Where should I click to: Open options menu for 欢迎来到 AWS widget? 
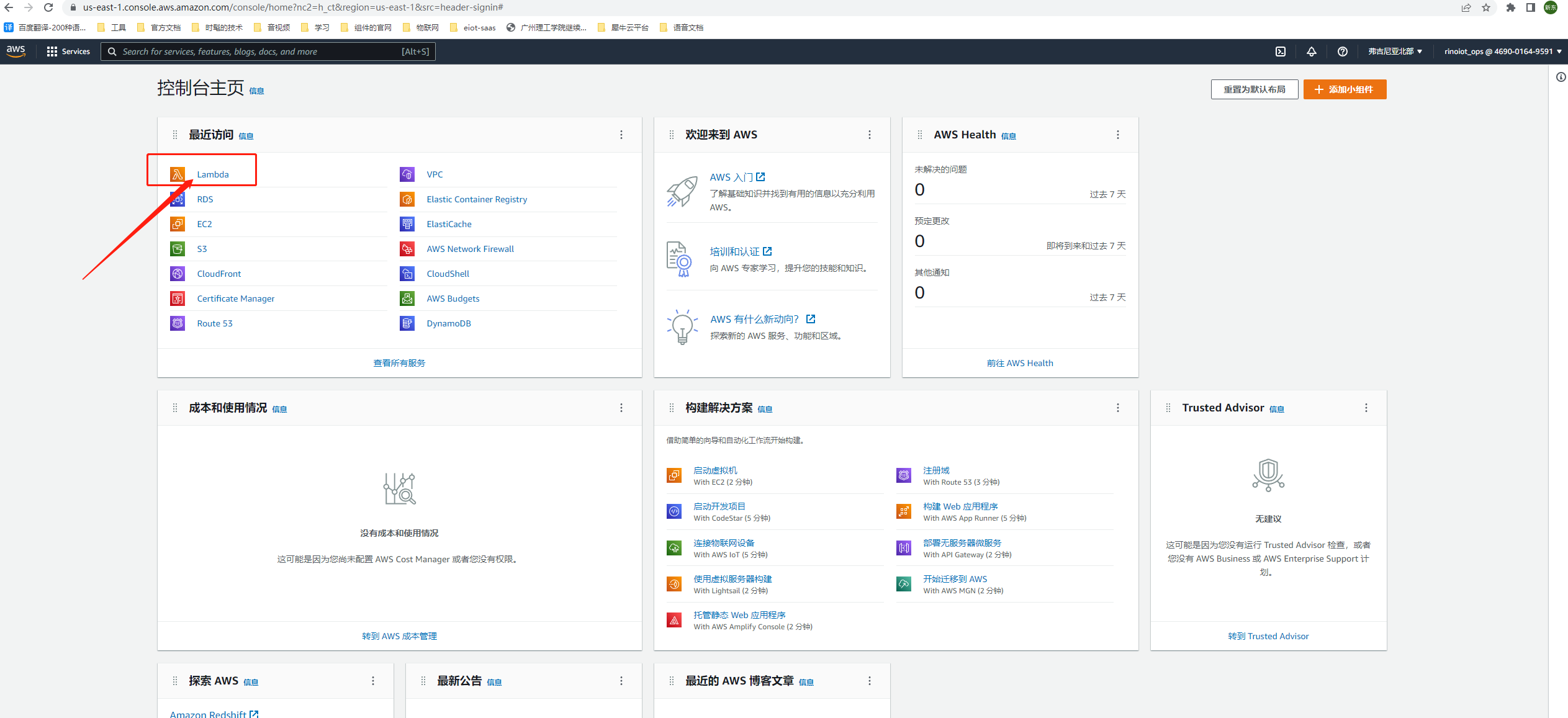click(x=870, y=135)
